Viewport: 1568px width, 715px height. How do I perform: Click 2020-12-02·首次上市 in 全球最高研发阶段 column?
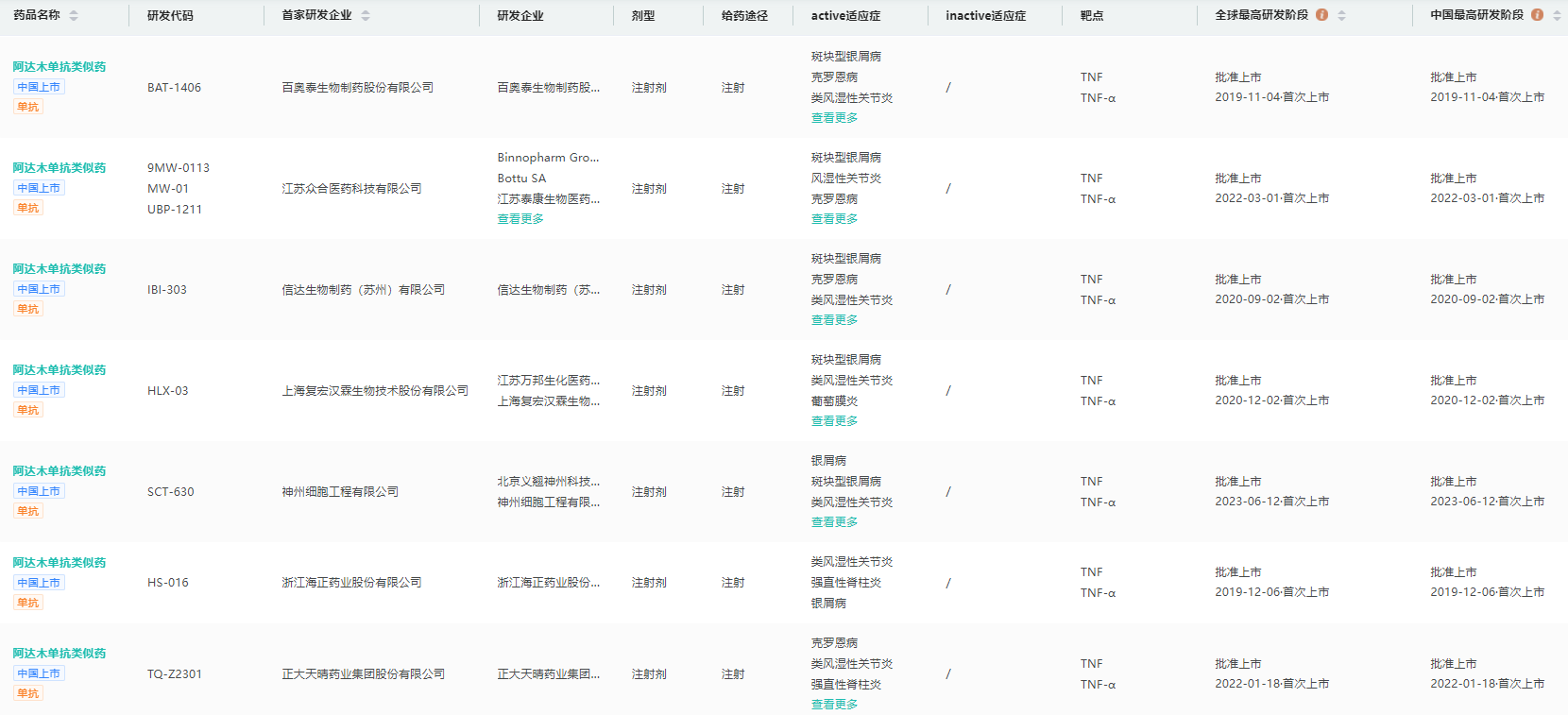click(x=1272, y=400)
